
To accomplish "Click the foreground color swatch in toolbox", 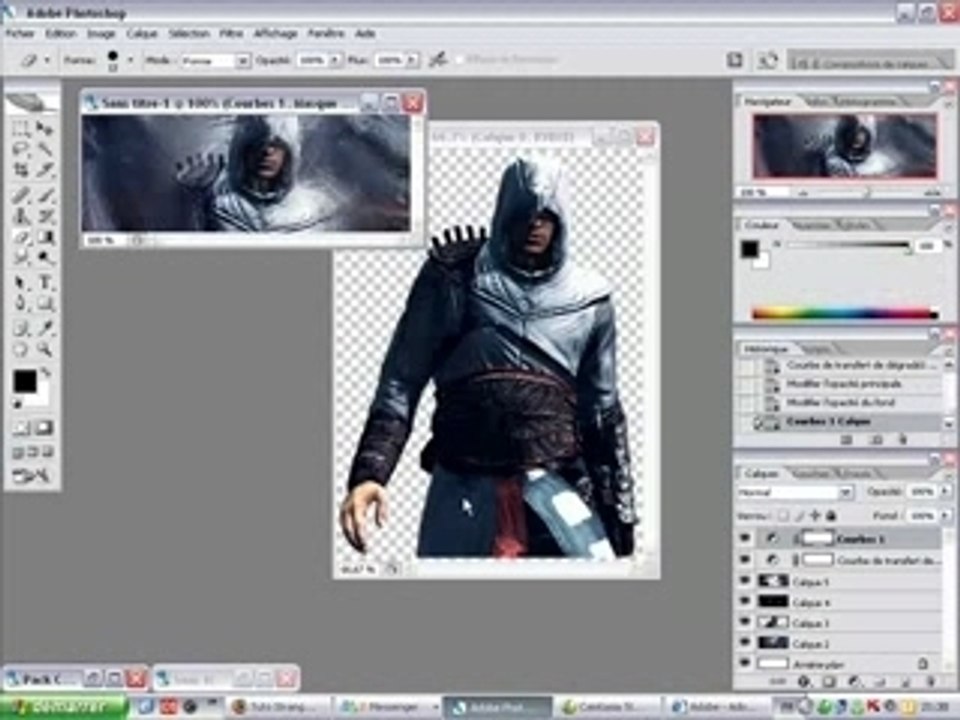I will 25,381.
